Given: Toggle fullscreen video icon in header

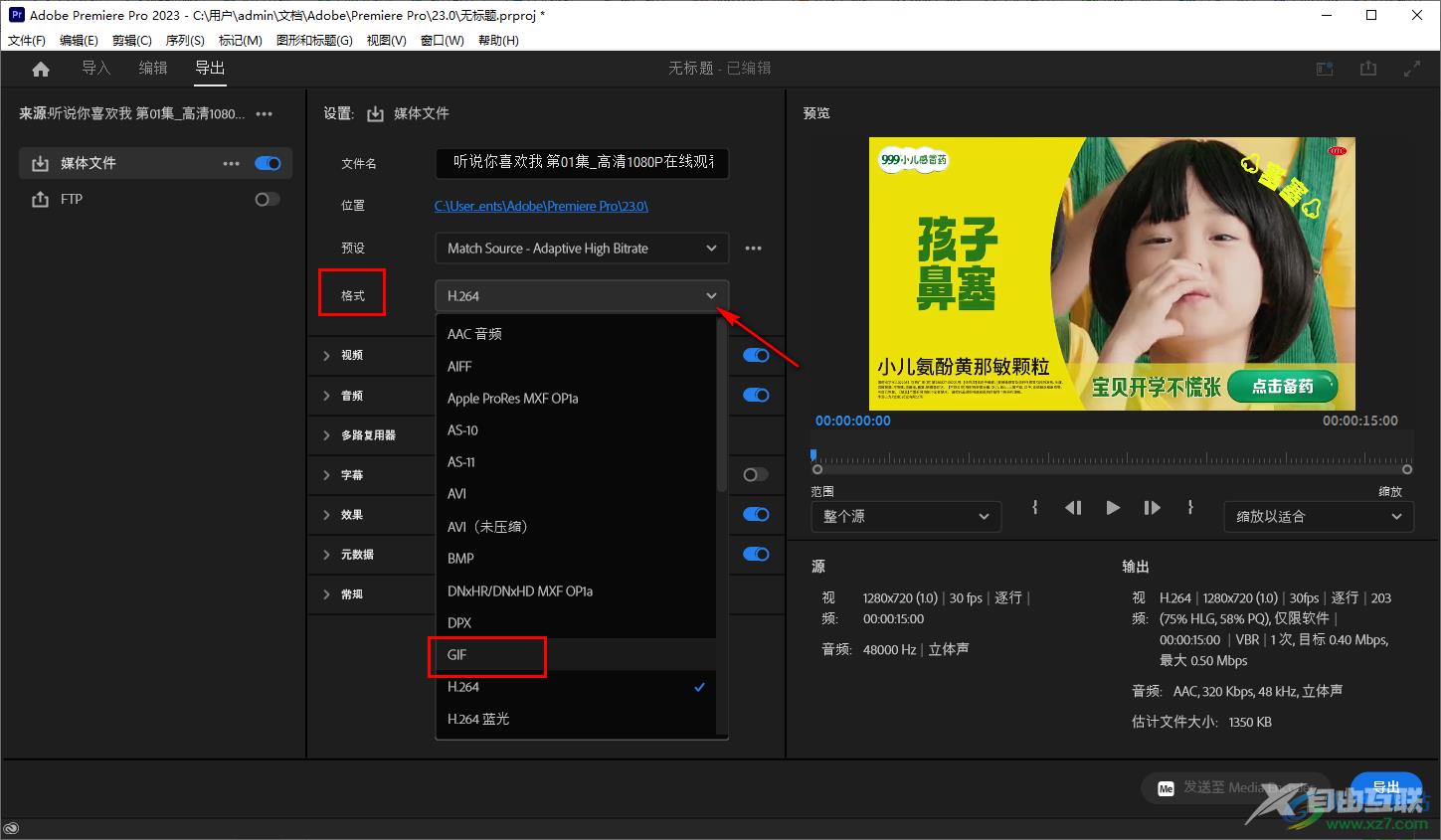Looking at the screenshot, I should coord(1411,69).
